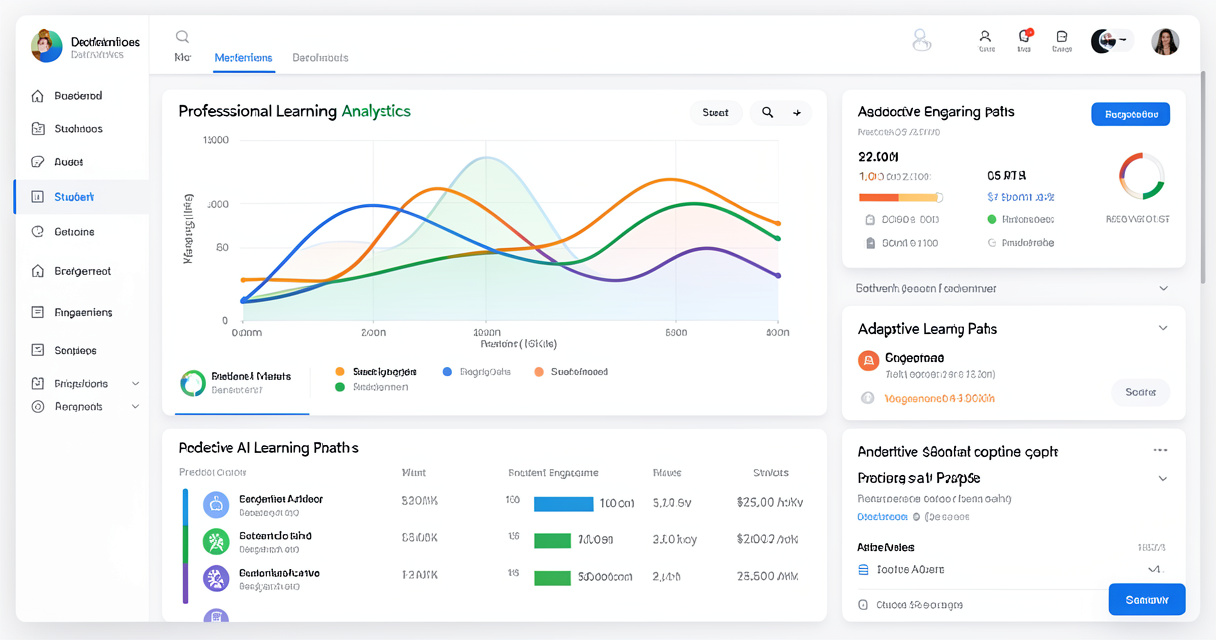The width and height of the screenshot is (1216, 640).
Task: Select the empty circle radio below the green one
Action: click(992, 242)
